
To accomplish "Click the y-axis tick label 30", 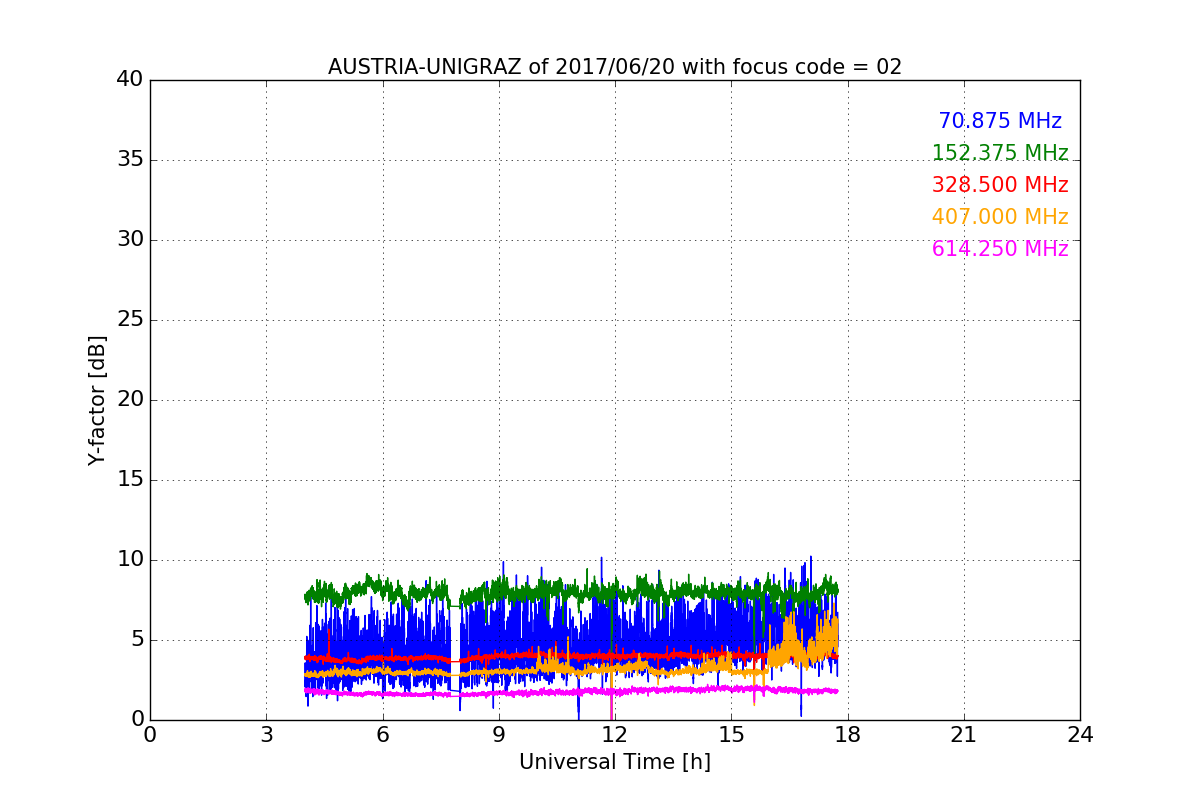I will coord(130,240).
